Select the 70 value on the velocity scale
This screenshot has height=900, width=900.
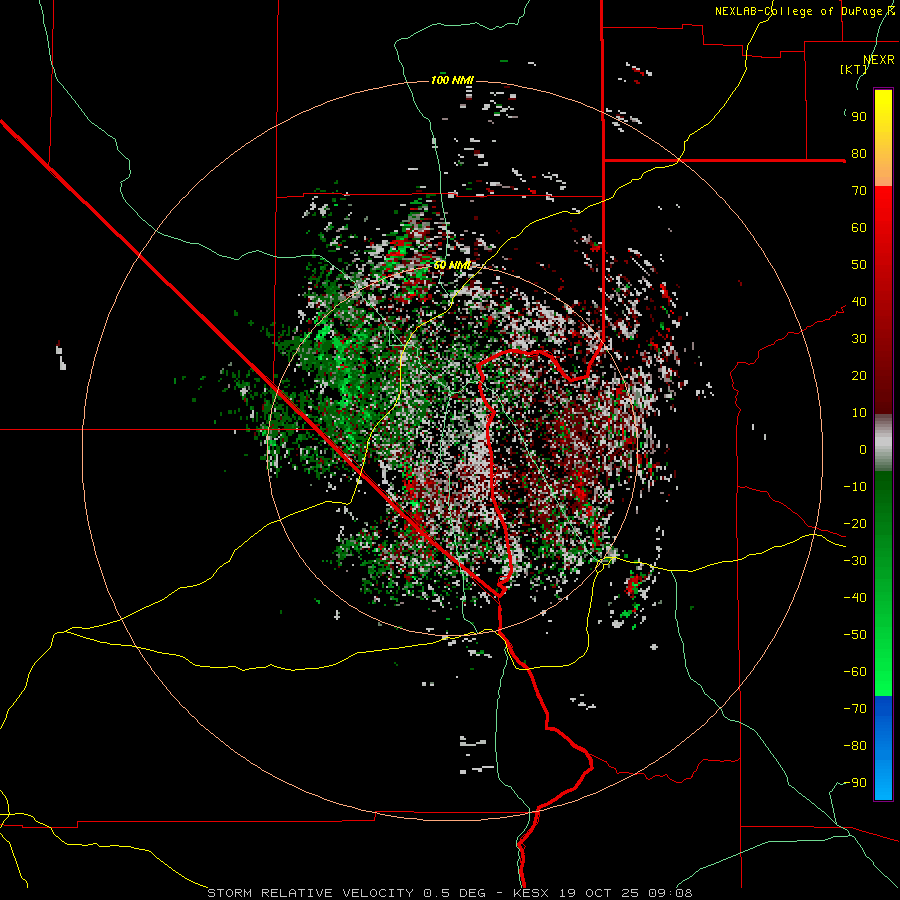859,191
